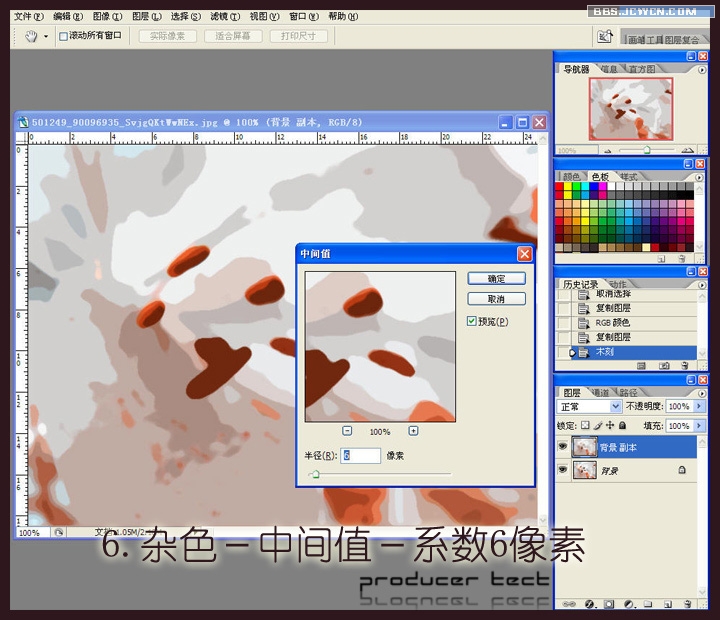This screenshot has height=620, width=720.
Task: Create new swatch in Swatches panel
Action: [x=661, y=259]
